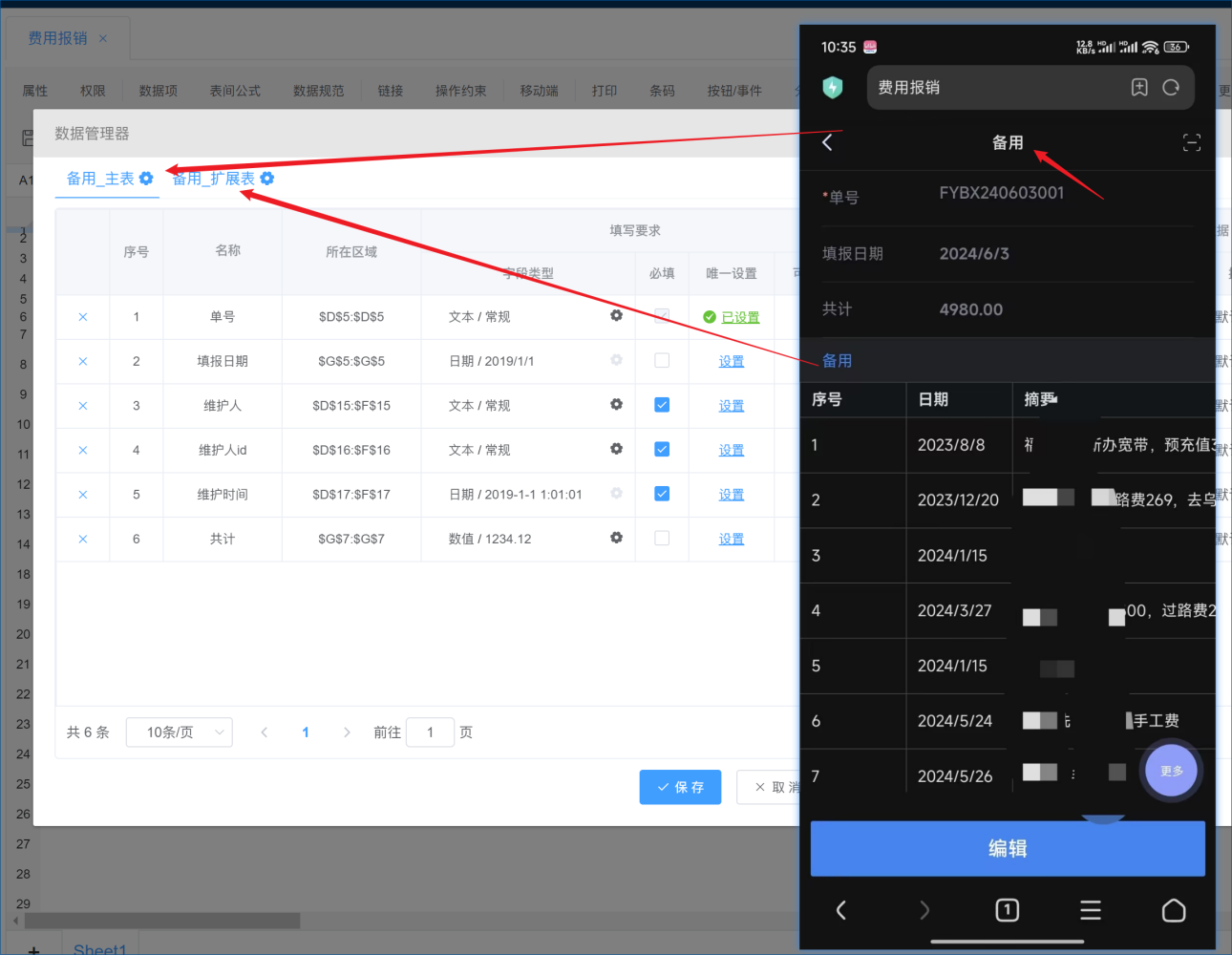This screenshot has width=1232, height=955.
Task: Tap phone browser hamburger menu icon
Action: pyautogui.click(x=1091, y=910)
